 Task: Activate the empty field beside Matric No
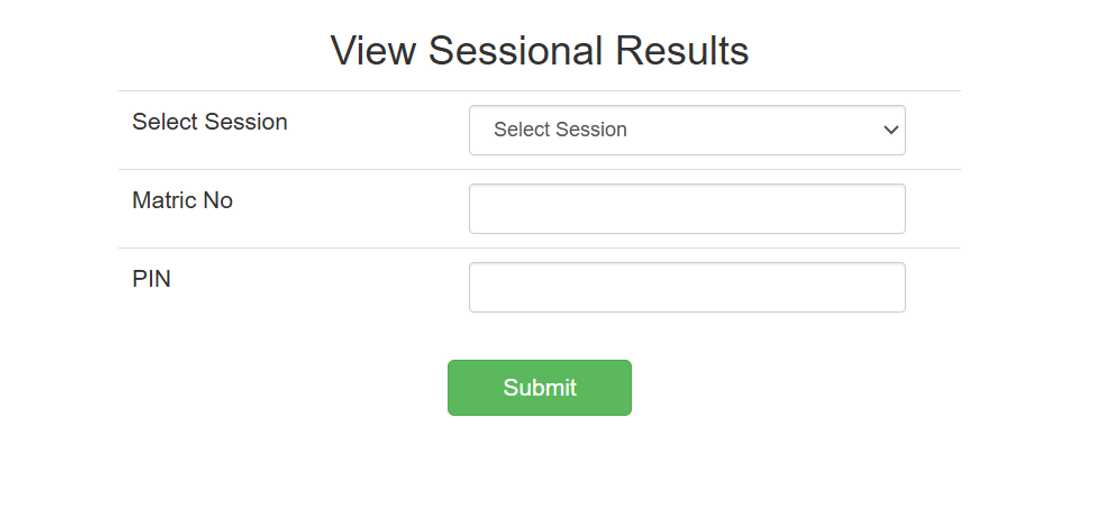[x=686, y=208]
